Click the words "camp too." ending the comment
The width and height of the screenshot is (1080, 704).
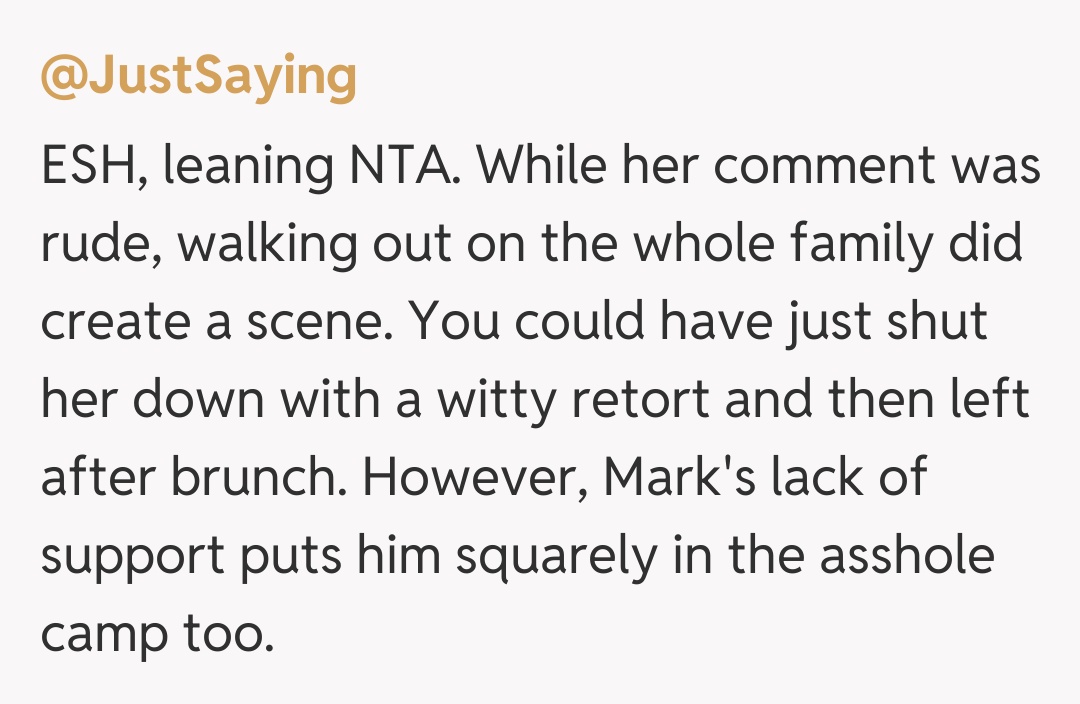(x=157, y=634)
